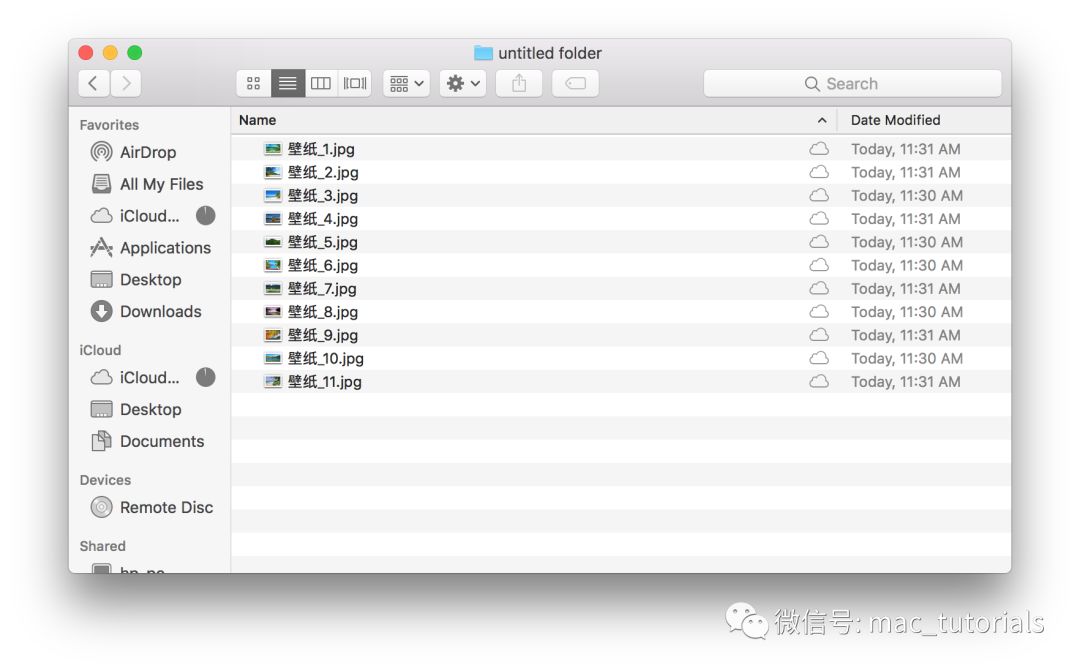This screenshot has height=671, width=1080.
Task: Click the Share toolbar button
Action: pos(519,84)
